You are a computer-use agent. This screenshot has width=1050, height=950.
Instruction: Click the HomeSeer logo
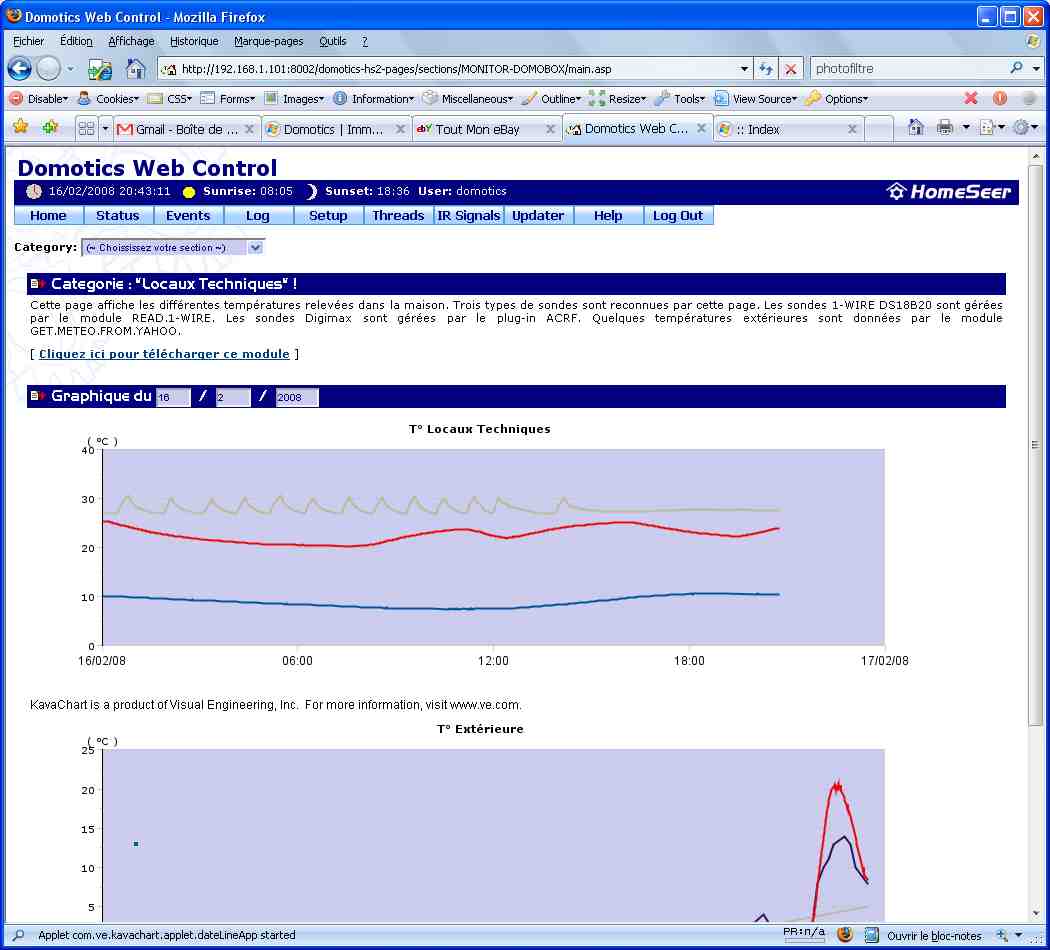pyautogui.click(x=949, y=192)
